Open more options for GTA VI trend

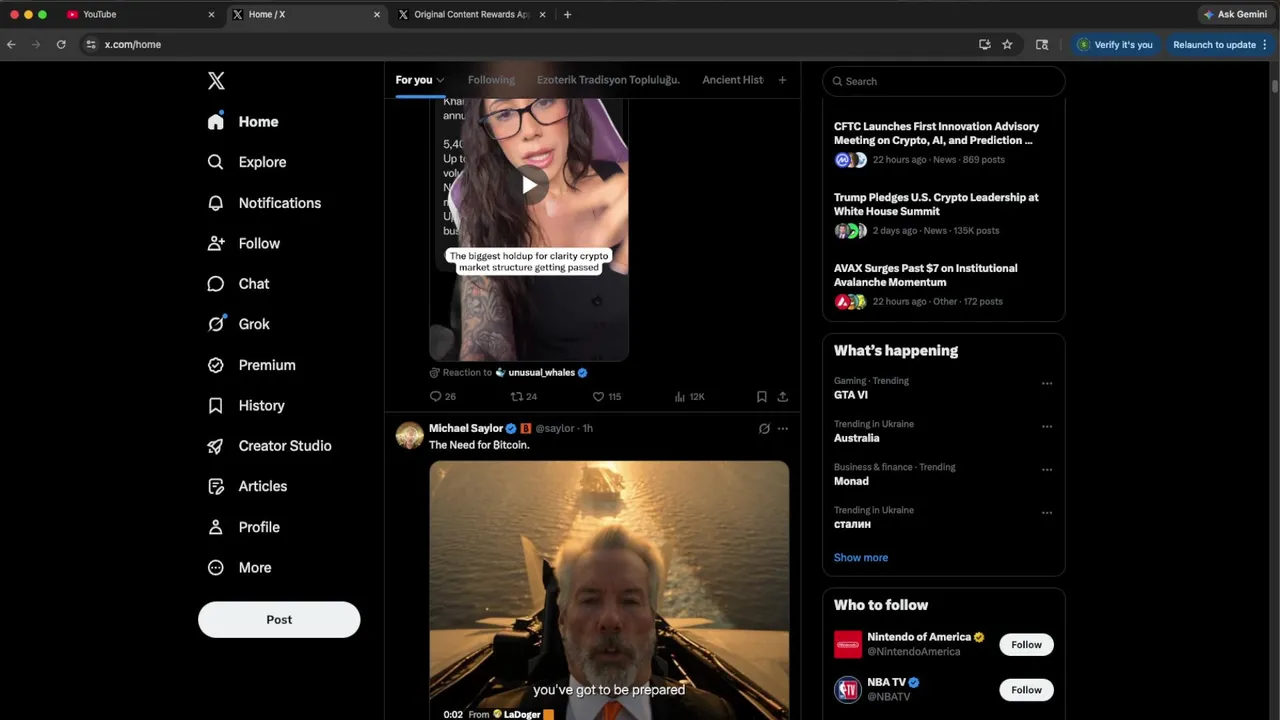pyautogui.click(x=1047, y=383)
